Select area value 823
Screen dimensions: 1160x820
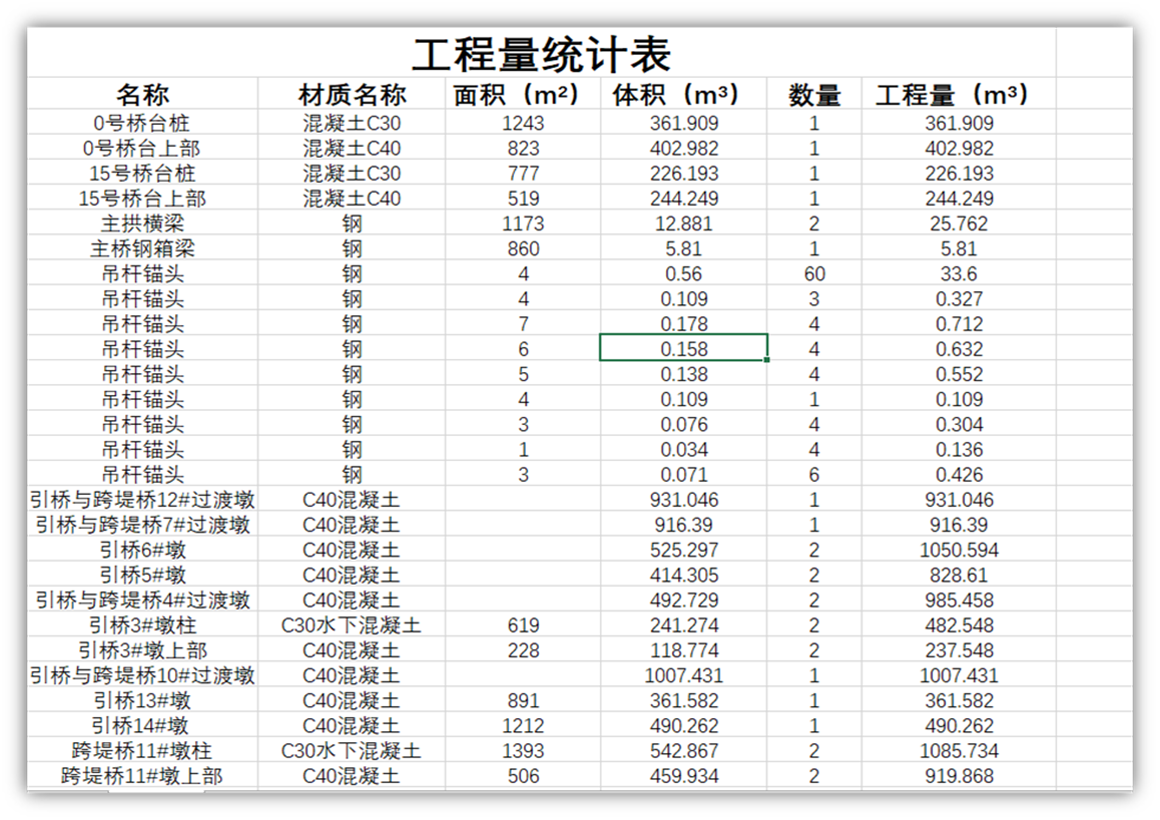coord(523,148)
